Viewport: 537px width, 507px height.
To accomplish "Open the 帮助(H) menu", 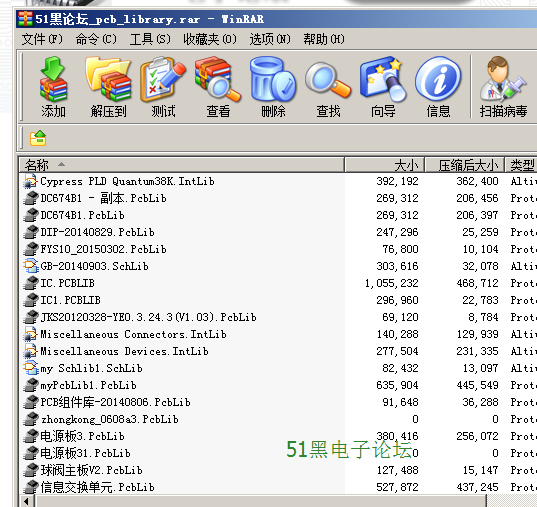I will tap(324, 39).
